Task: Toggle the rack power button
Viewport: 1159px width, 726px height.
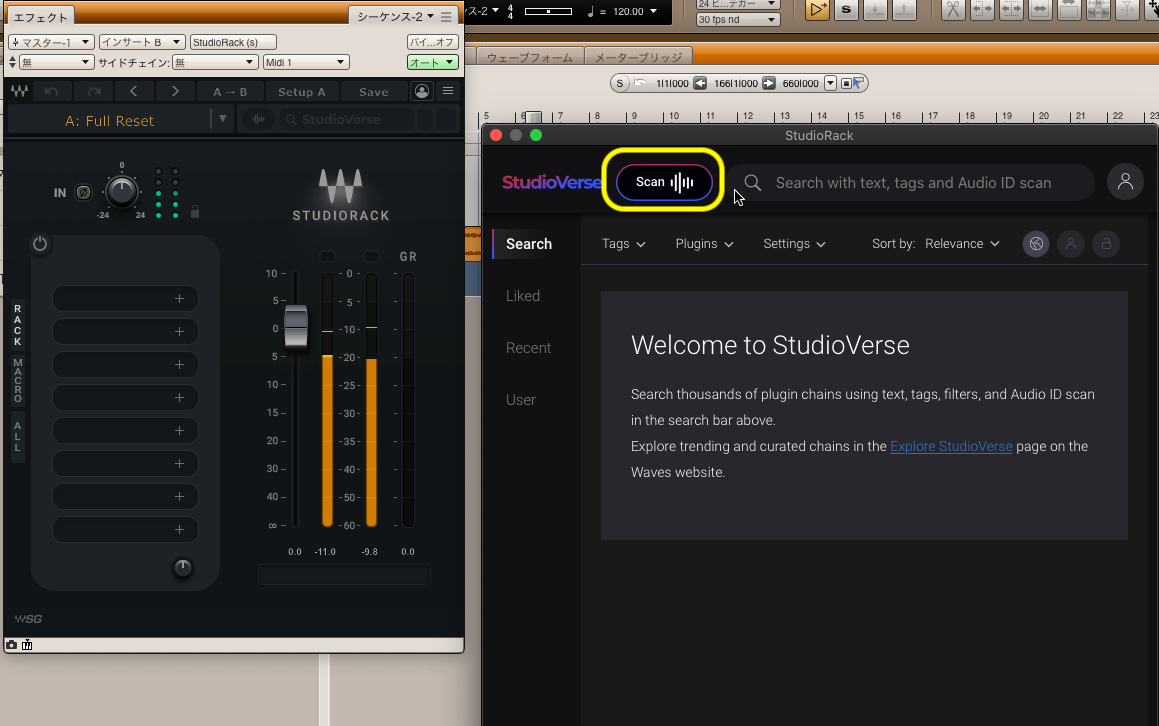Action: (x=40, y=244)
